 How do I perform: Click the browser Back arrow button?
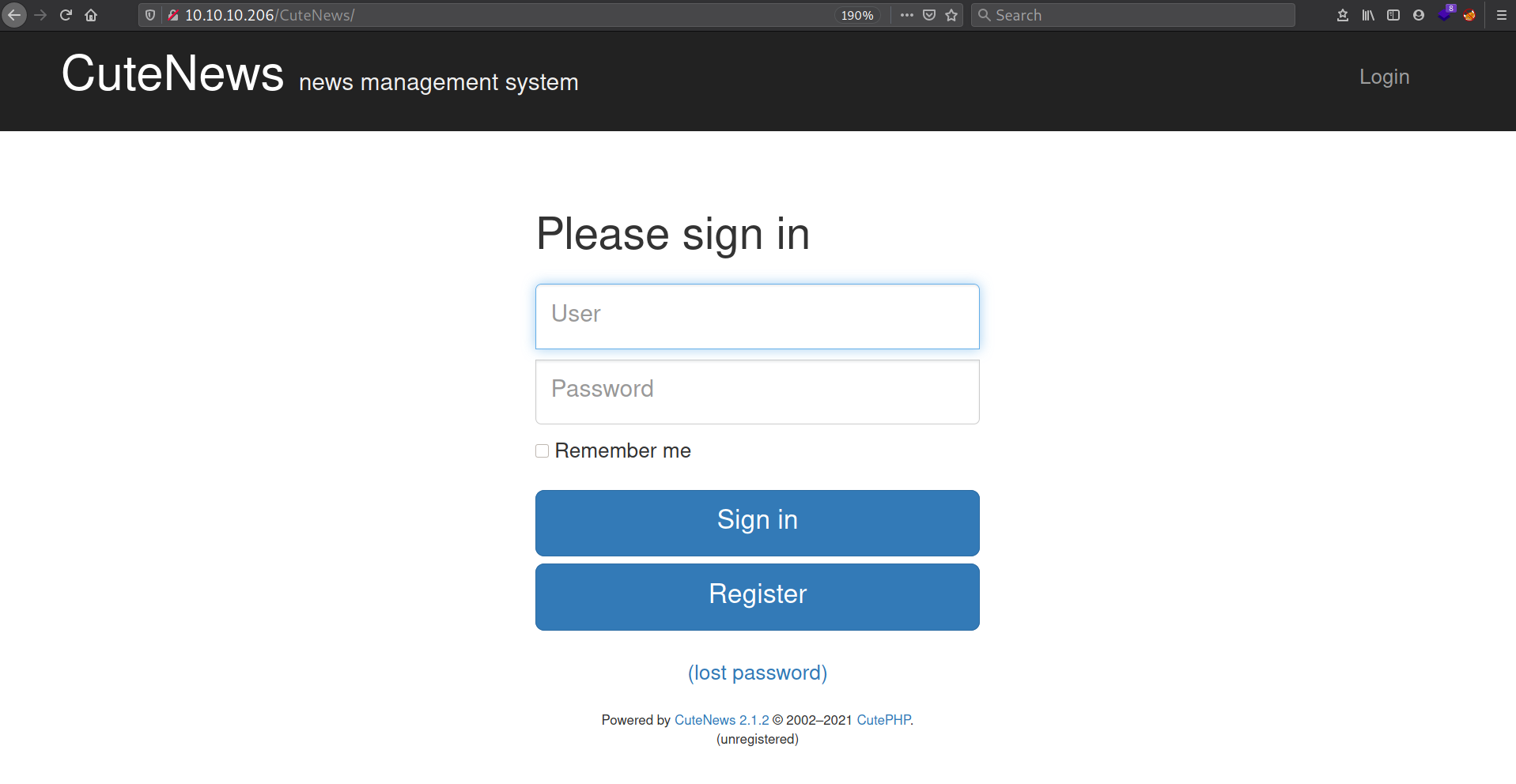(x=14, y=15)
